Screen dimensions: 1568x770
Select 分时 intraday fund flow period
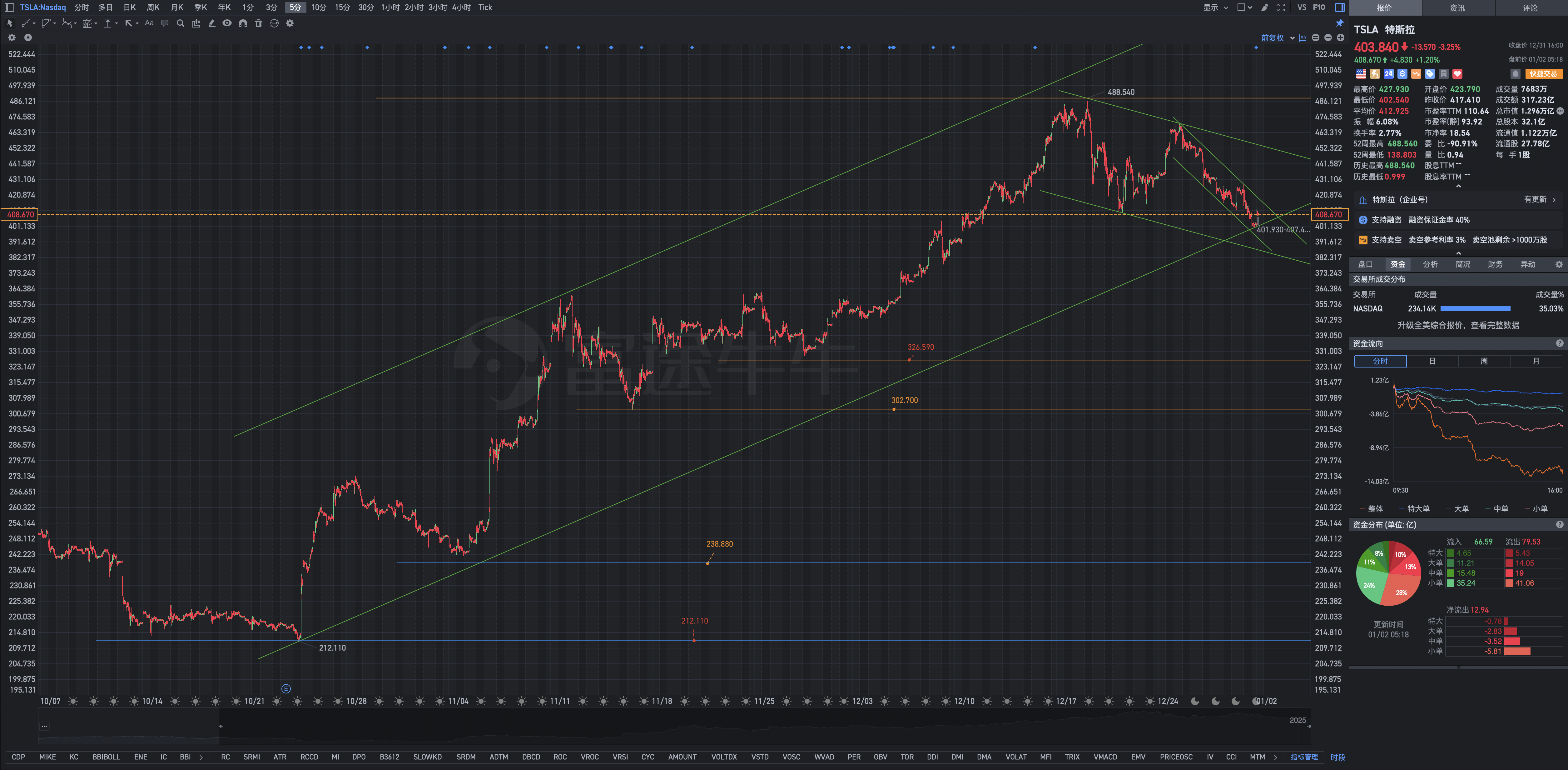[1381, 361]
